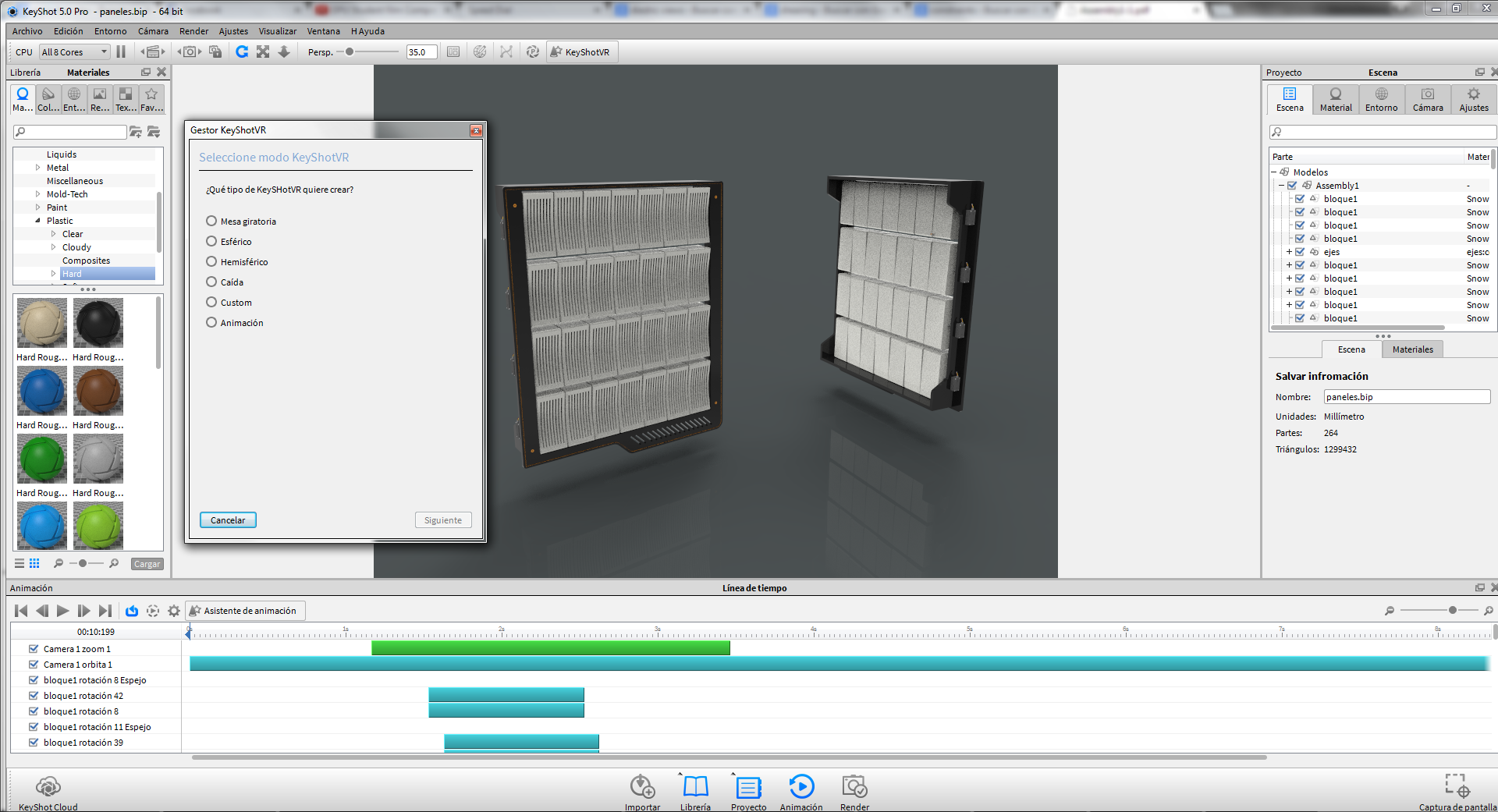
Task: Expand the Mold-Tech material folder
Action: [x=37, y=194]
